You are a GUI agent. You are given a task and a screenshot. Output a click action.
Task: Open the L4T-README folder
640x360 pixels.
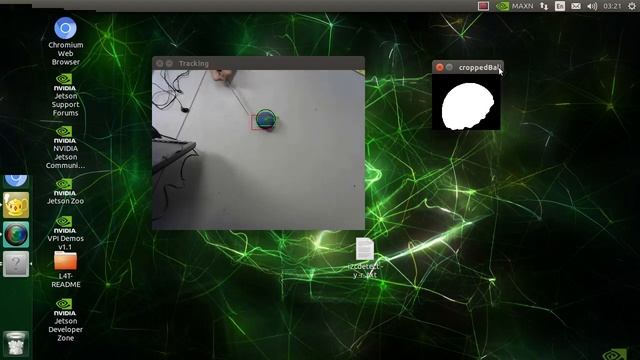pyautogui.click(x=65, y=269)
